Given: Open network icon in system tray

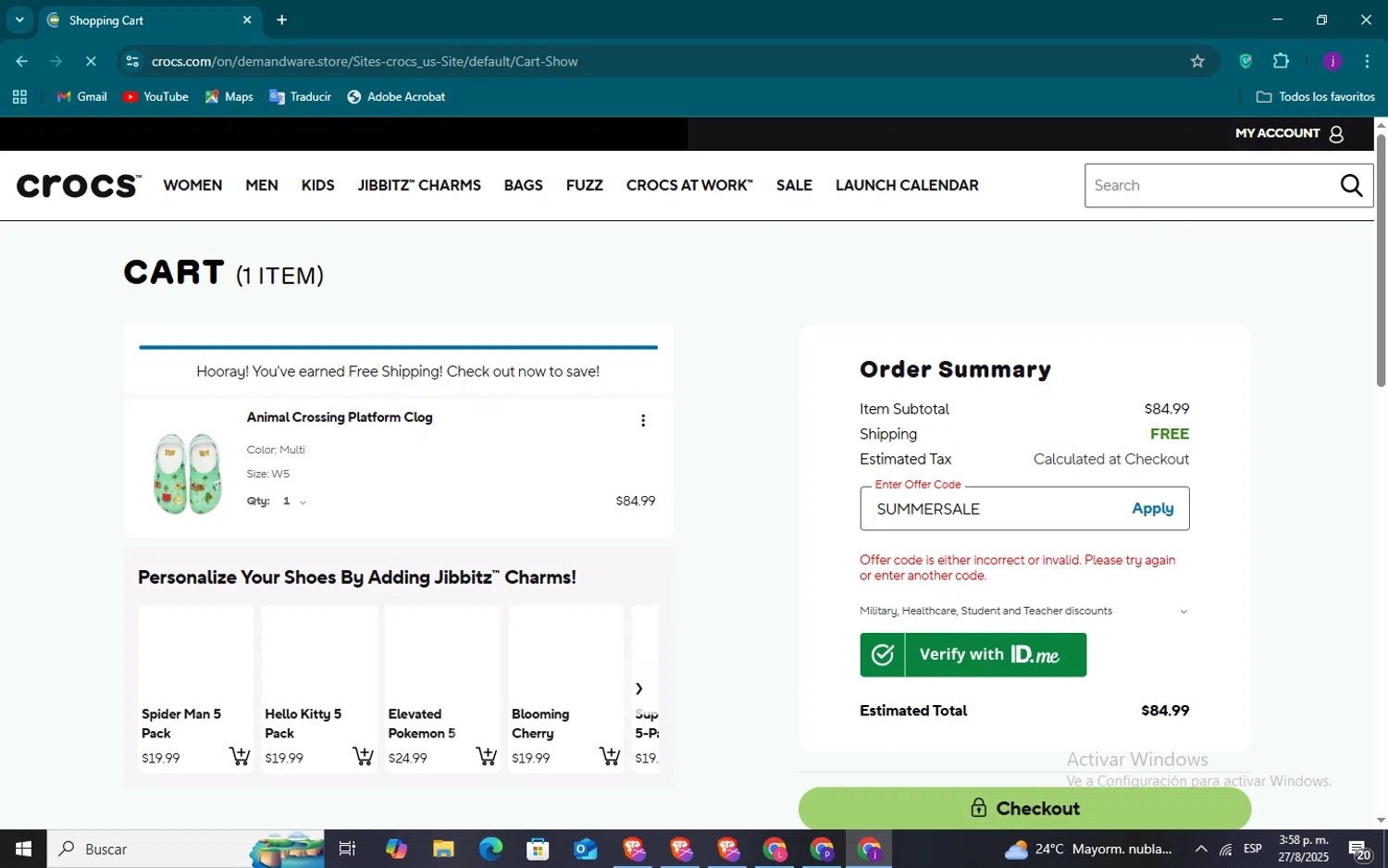Looking at the screenshot, I should (x=1225, y=849).
